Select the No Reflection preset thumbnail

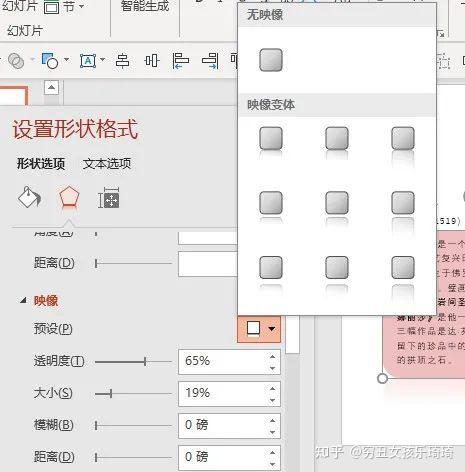271,60
